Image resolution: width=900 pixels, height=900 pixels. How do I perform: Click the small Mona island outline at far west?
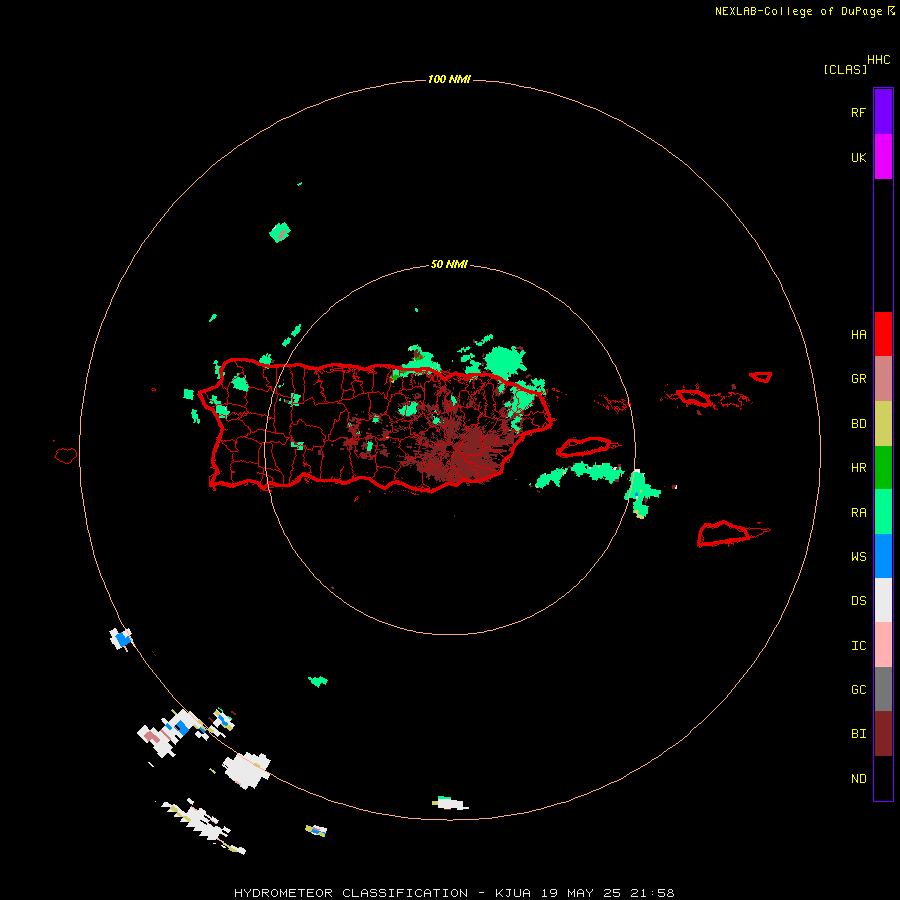65,456
